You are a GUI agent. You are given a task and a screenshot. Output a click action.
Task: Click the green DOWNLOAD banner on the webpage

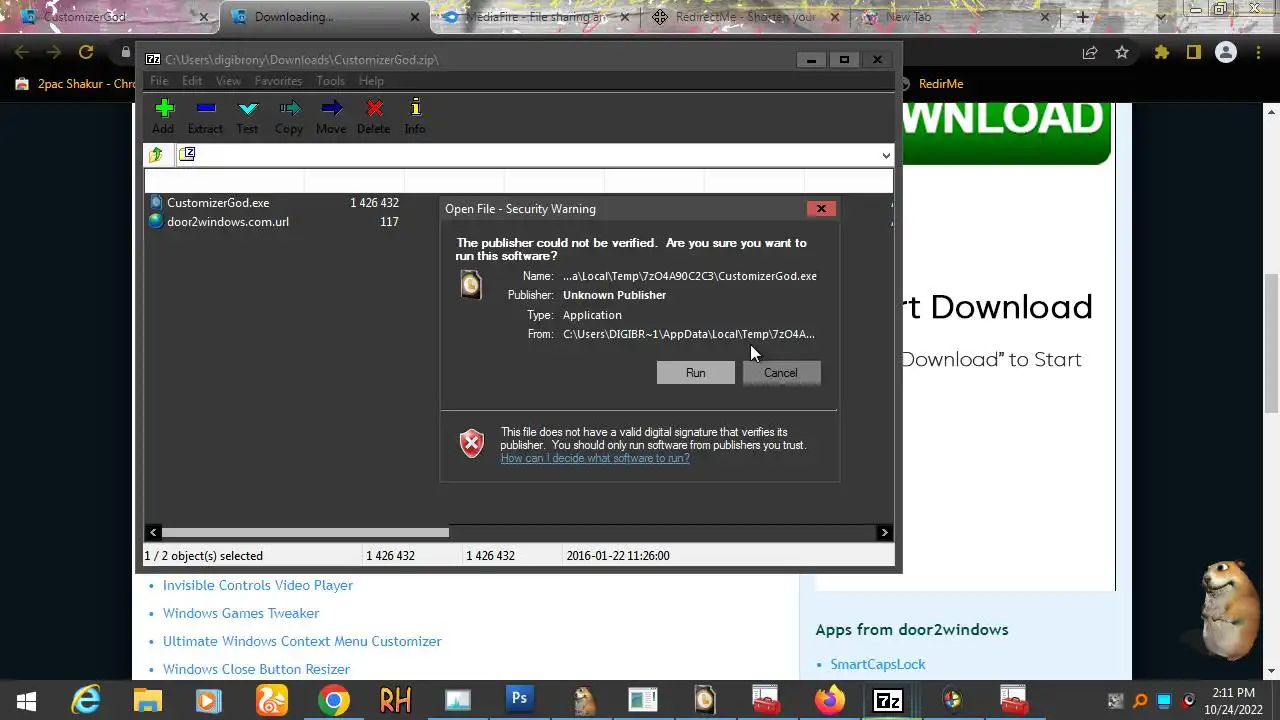pos(1006,133)
